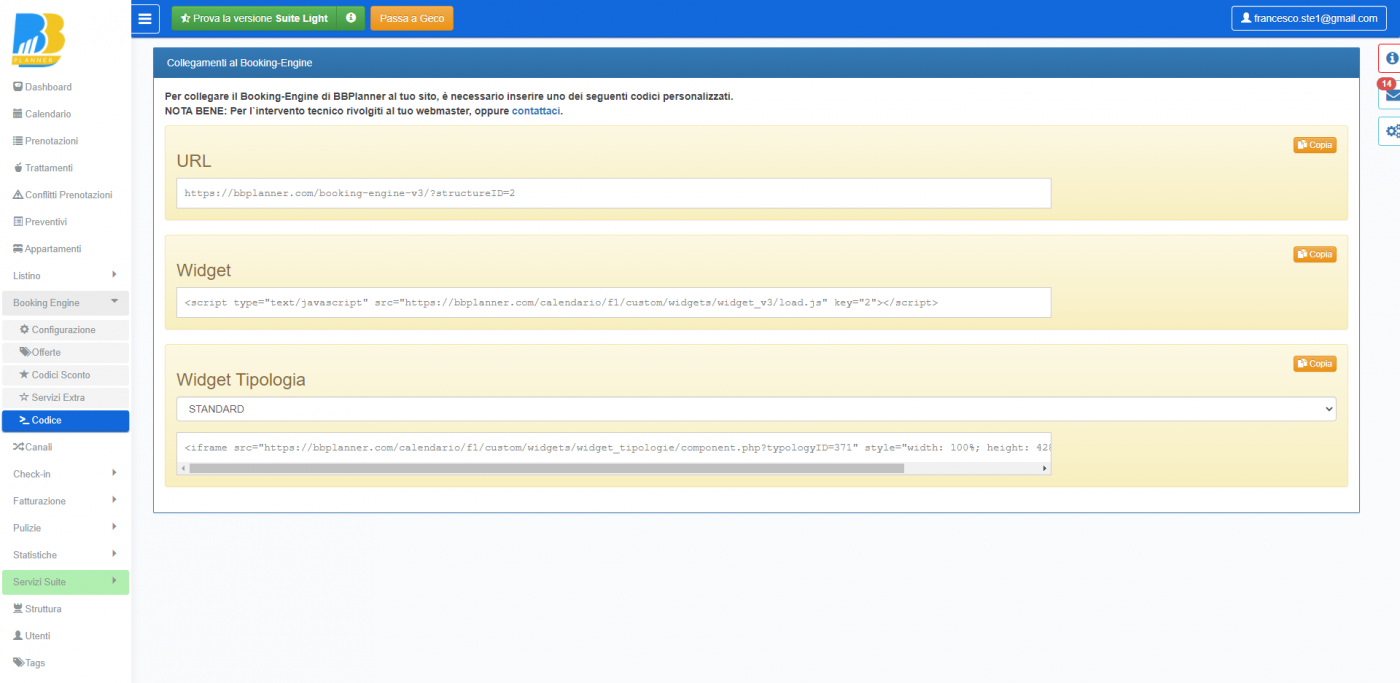Expand the Check-in submenu
Image resolution: width=1400 pixels, height=683 pixels.
tap(65, 474)
